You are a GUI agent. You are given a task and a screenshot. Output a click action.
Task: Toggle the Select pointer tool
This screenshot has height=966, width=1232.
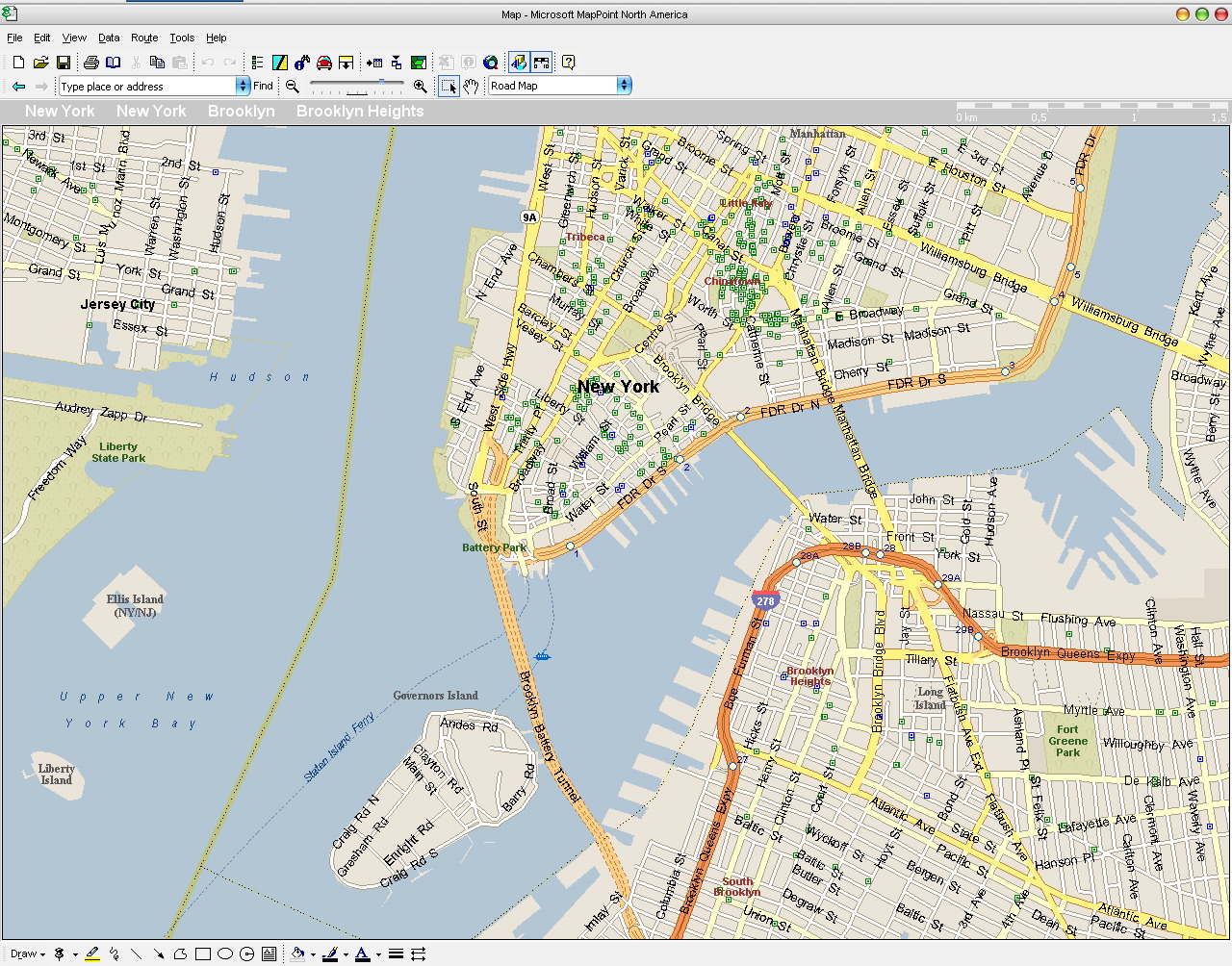click(449, 86)
